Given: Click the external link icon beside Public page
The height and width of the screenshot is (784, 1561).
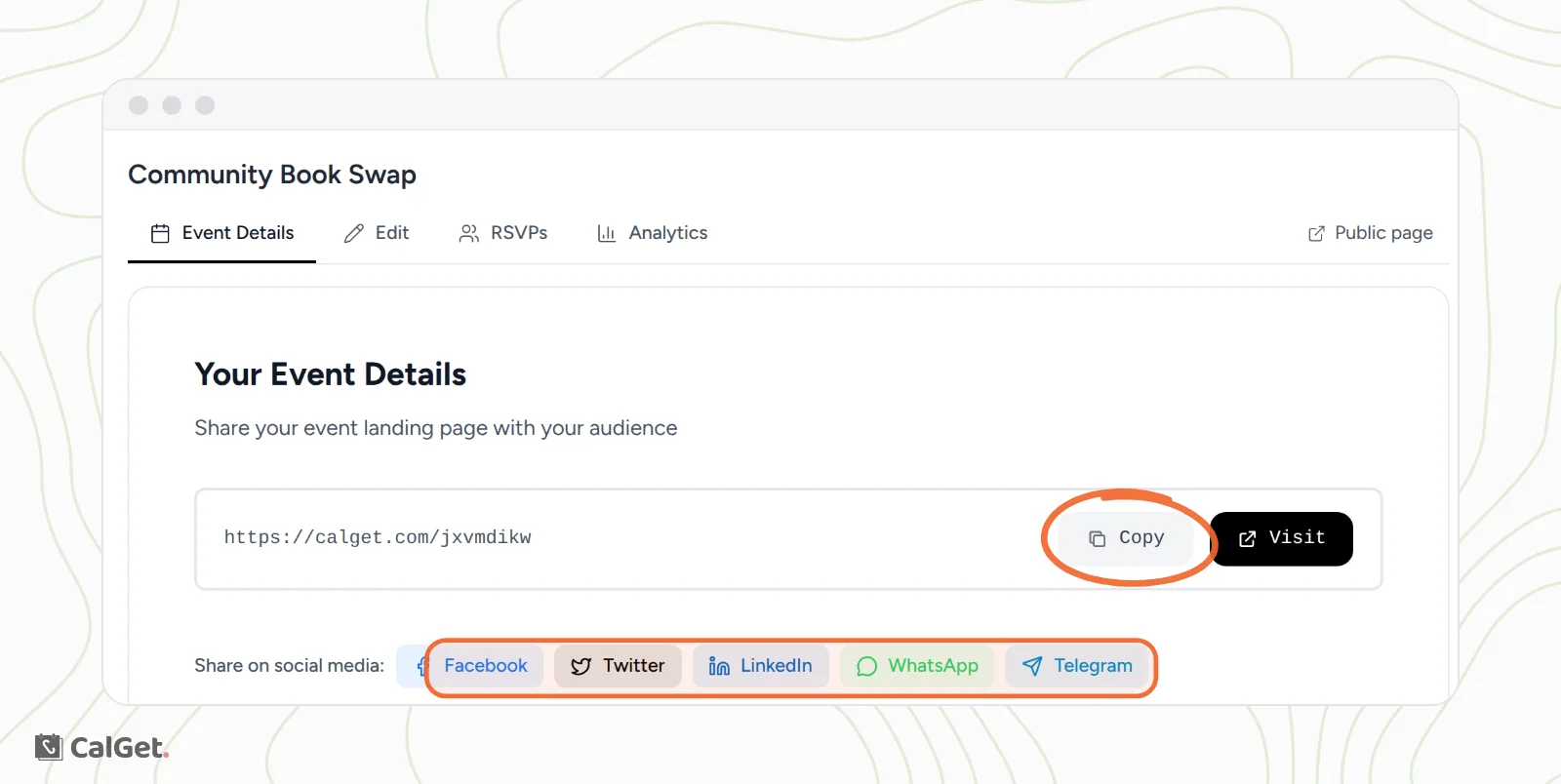Looking at the screenshot, I should tap(1316, 234).
